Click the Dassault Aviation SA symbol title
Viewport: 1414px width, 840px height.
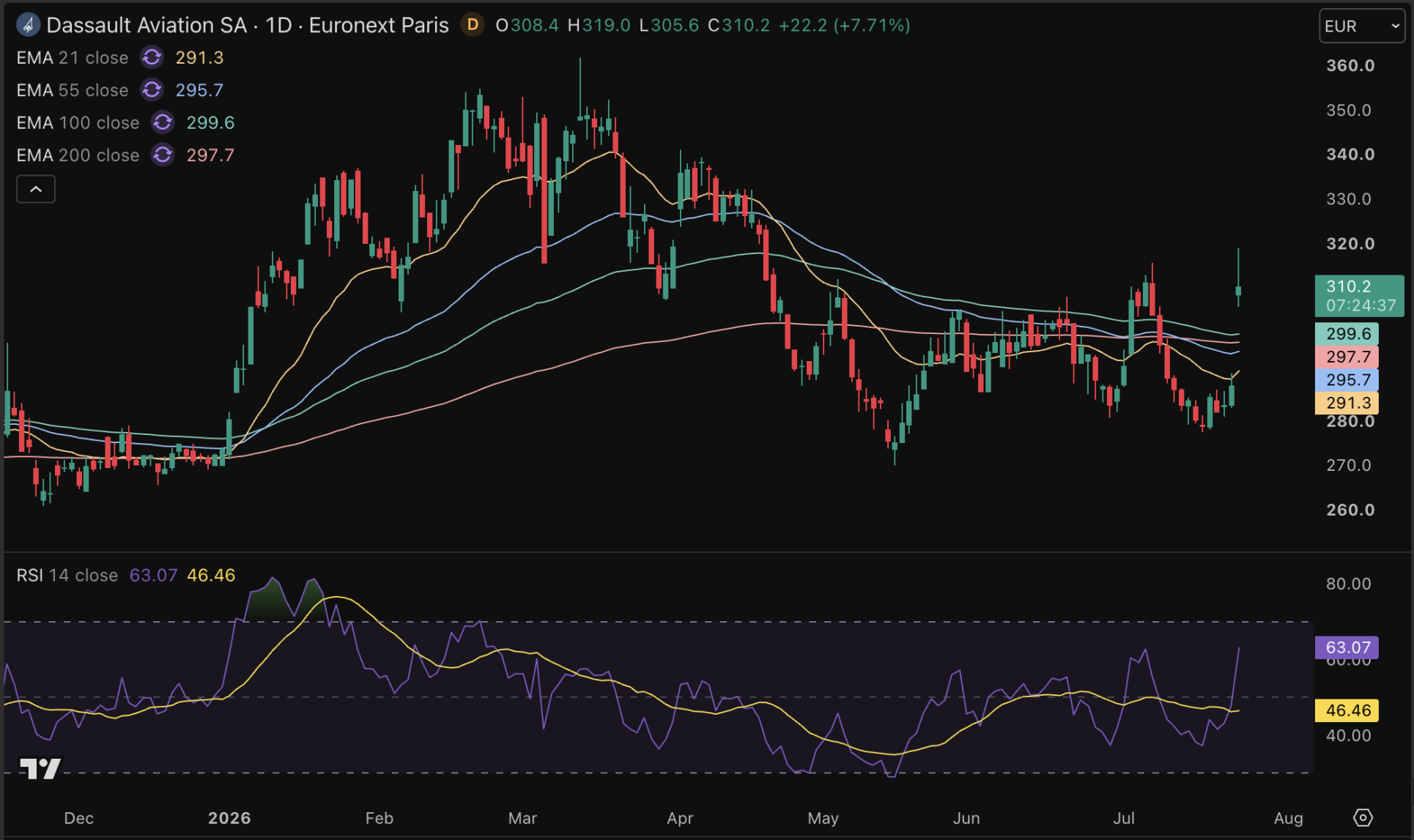147,25
